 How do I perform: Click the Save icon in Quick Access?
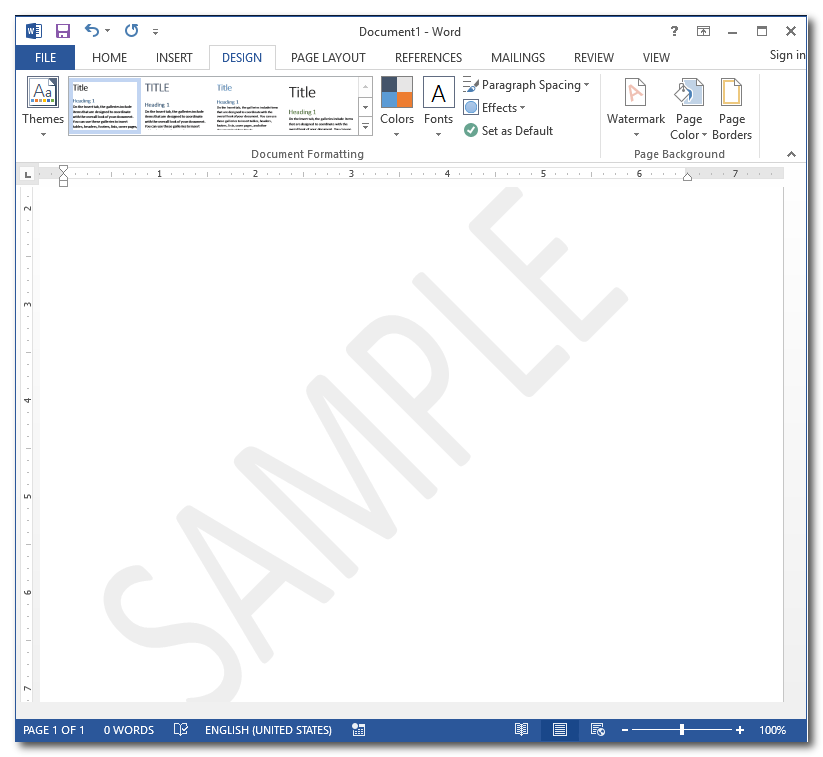tap(62, 31)
